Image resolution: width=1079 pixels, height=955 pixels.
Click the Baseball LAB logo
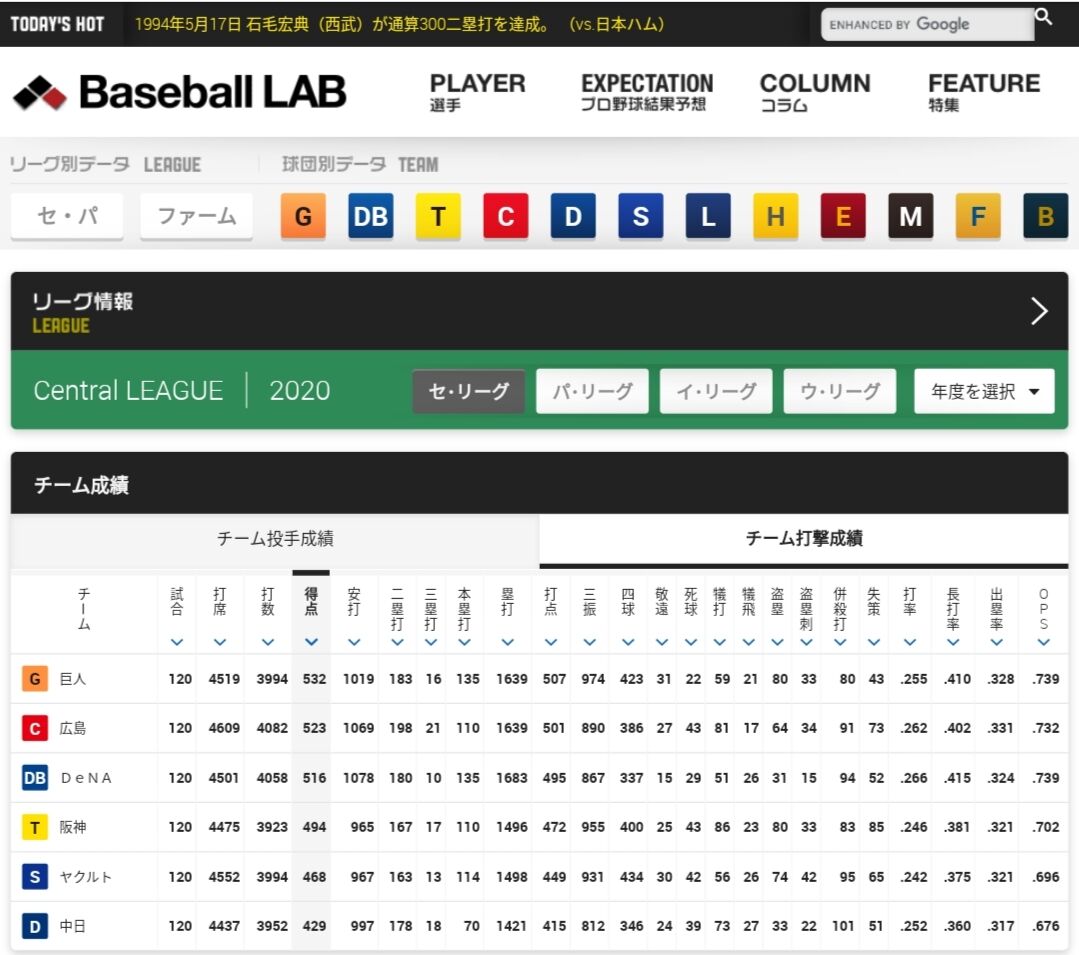179,92
